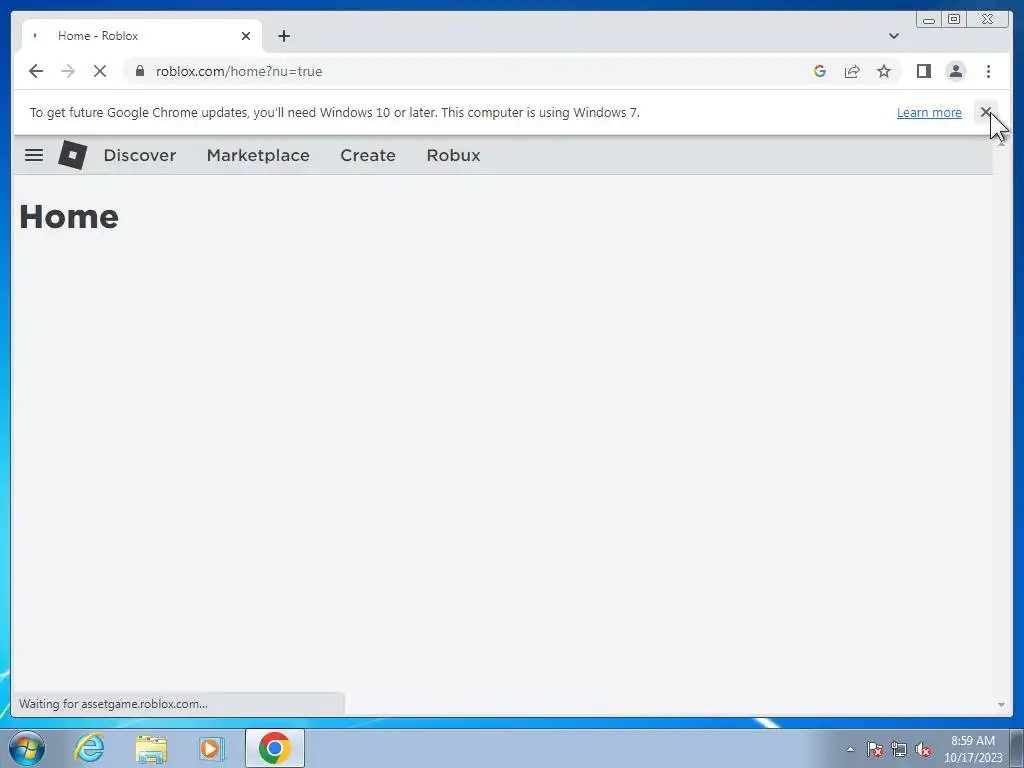Viewport: 1024px width, 768px height.
Task: Open a new browser tab
Action: (283, 36)
